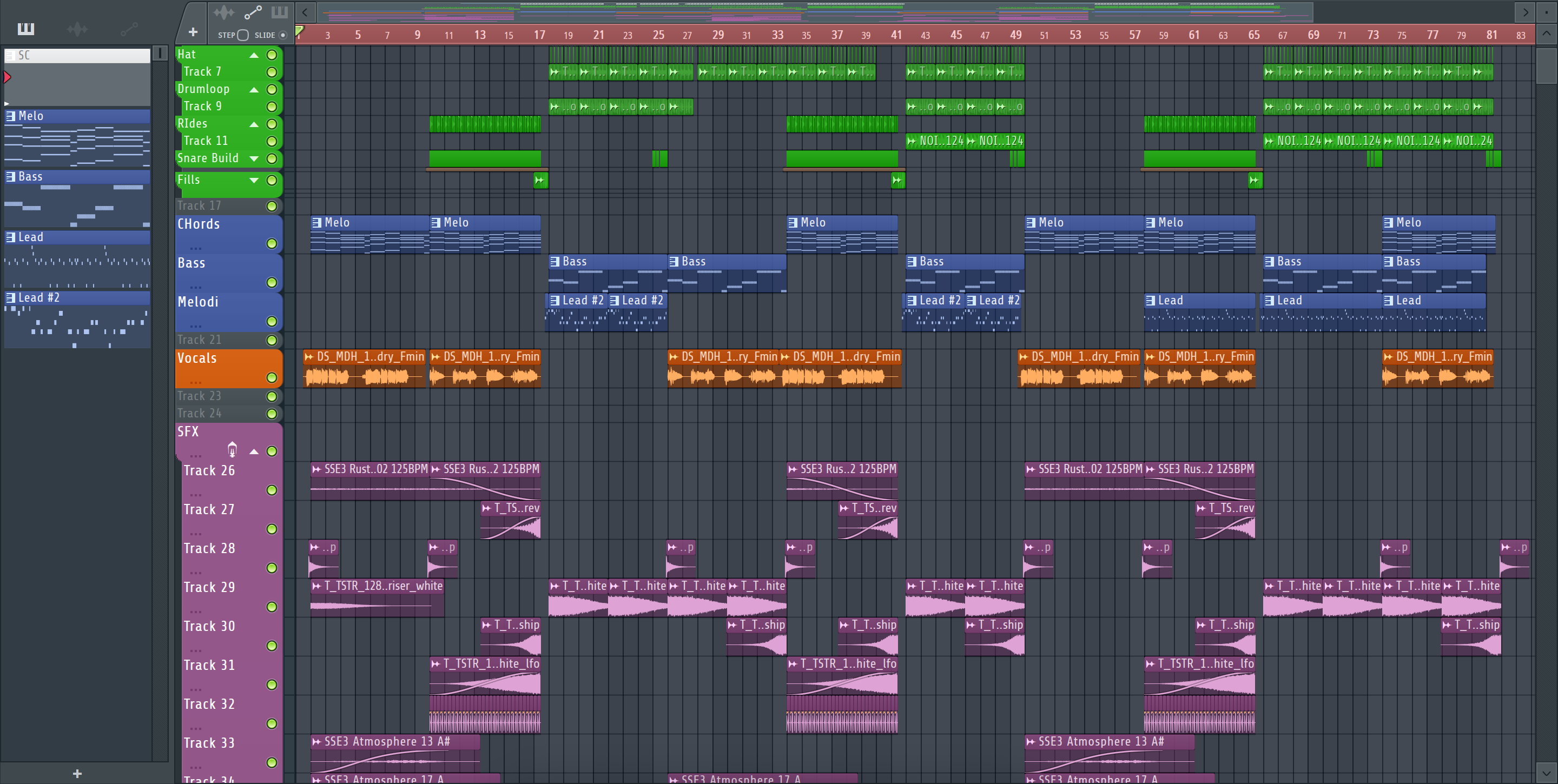
Task: Click the fill audio clip near bar 41
Action: pos(897,180)
